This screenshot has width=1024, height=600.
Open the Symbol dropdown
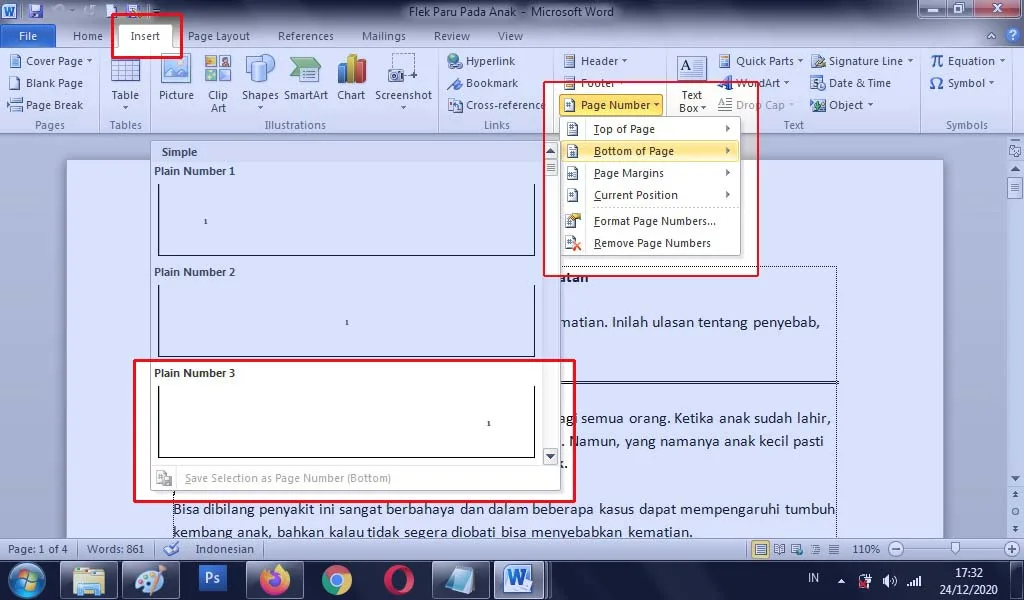point(962,83)
